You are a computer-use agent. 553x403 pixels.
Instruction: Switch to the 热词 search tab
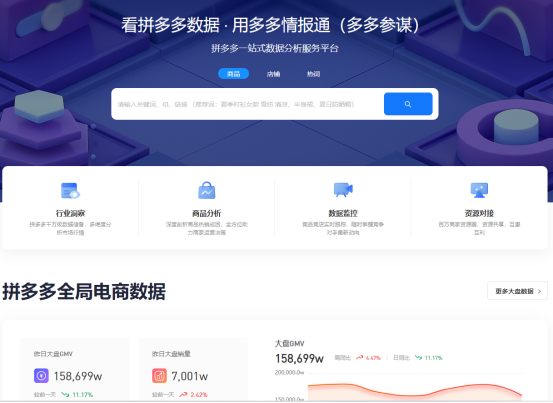click(313, 74)
